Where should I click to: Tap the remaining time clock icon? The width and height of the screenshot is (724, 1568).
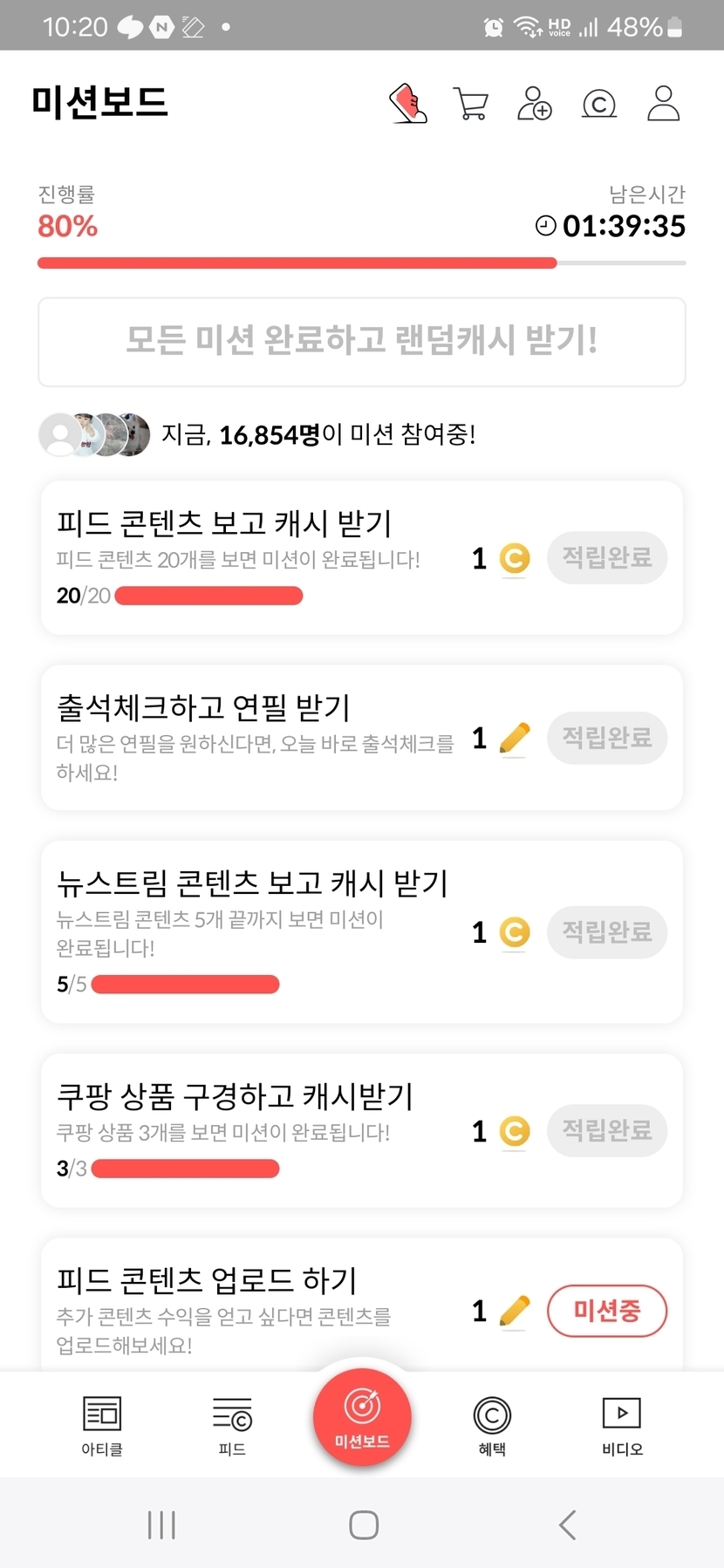click(x=545, y=227)
